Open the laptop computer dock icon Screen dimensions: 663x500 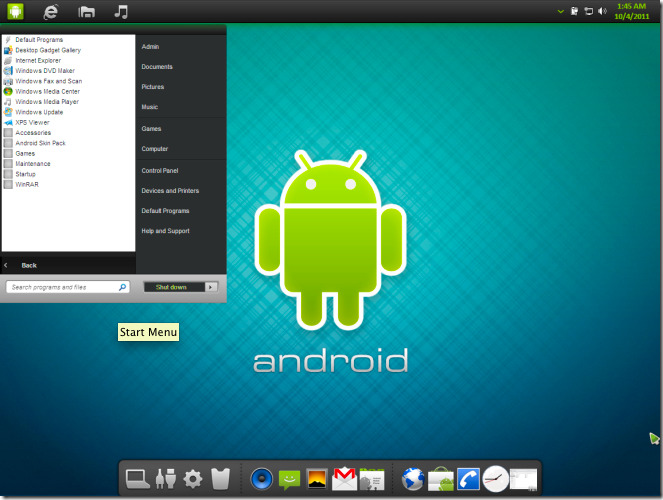137,479
